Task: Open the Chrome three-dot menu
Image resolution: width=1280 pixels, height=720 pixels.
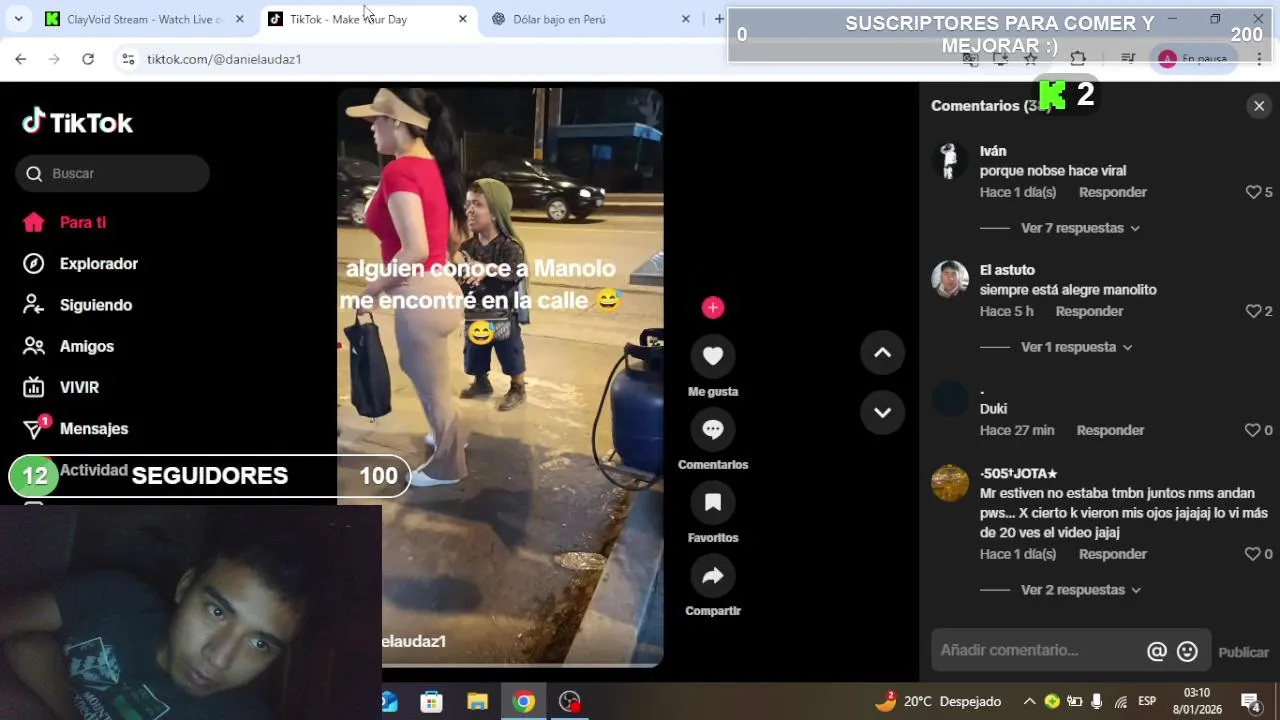Action: click(x=1259, y=59)
